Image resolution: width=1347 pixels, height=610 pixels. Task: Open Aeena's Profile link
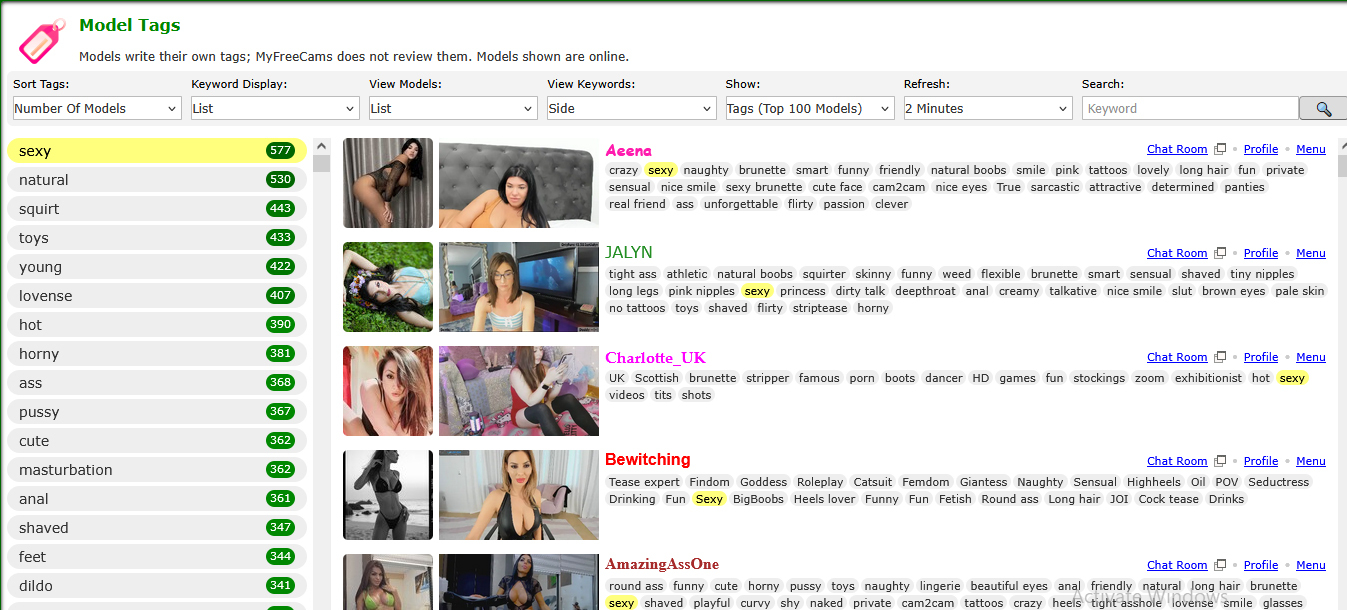(x=1261, y=149)
